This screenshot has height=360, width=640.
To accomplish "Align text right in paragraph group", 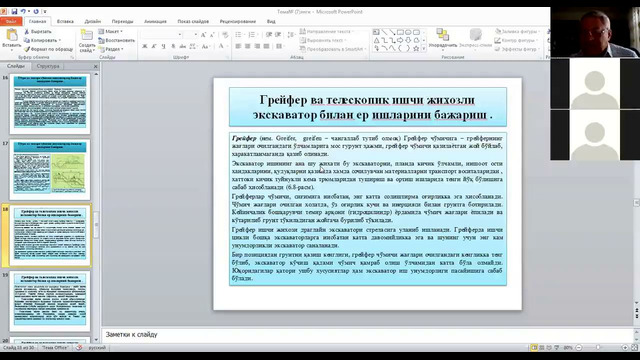I will (257, 47).
